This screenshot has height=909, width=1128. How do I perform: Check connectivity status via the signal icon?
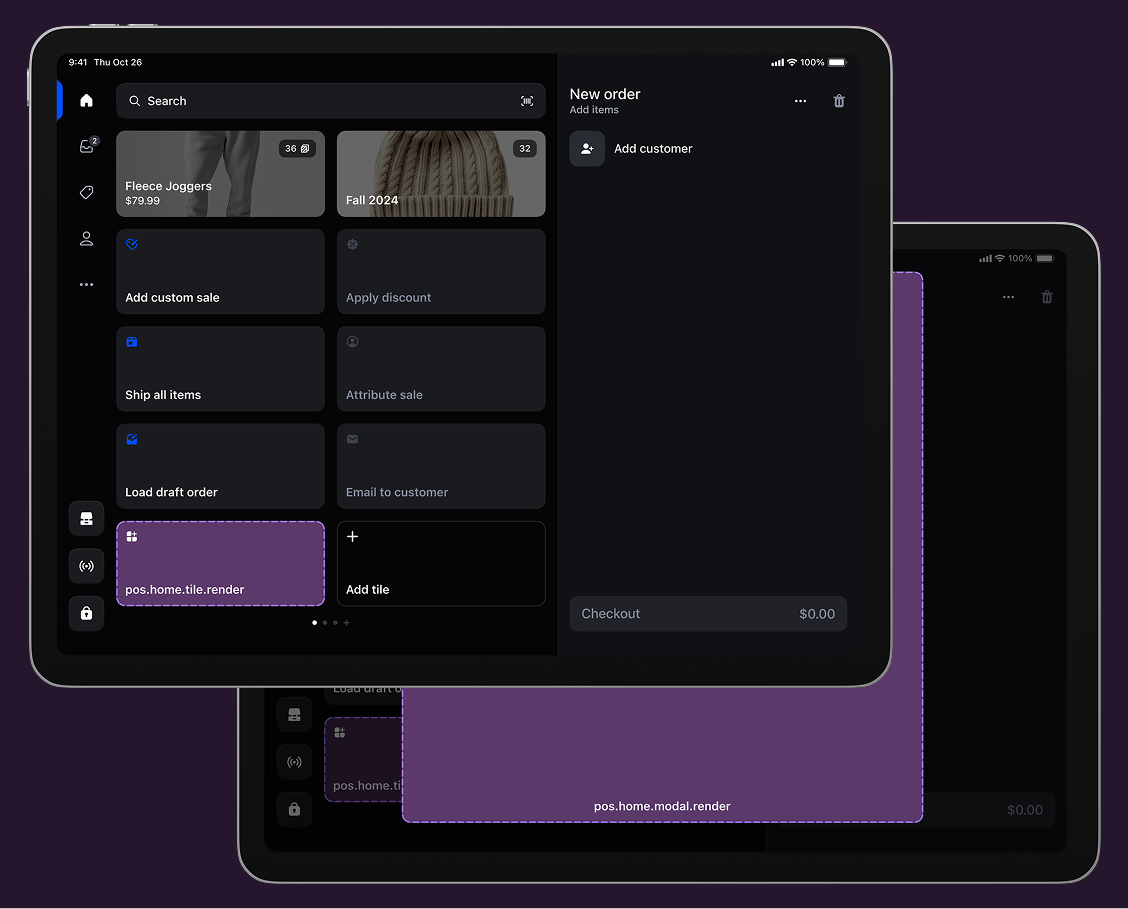point(86,565)
